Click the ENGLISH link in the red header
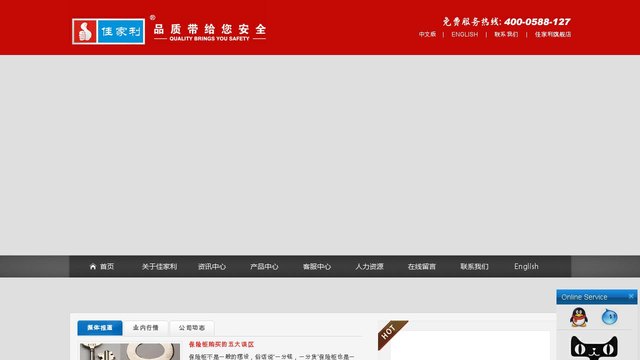Viewport: 640px width, 360px height. [x=464, y=34]
